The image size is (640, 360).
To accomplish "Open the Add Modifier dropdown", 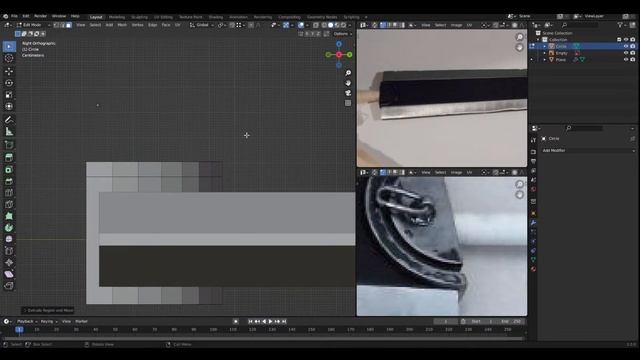I will pos(588,151).
